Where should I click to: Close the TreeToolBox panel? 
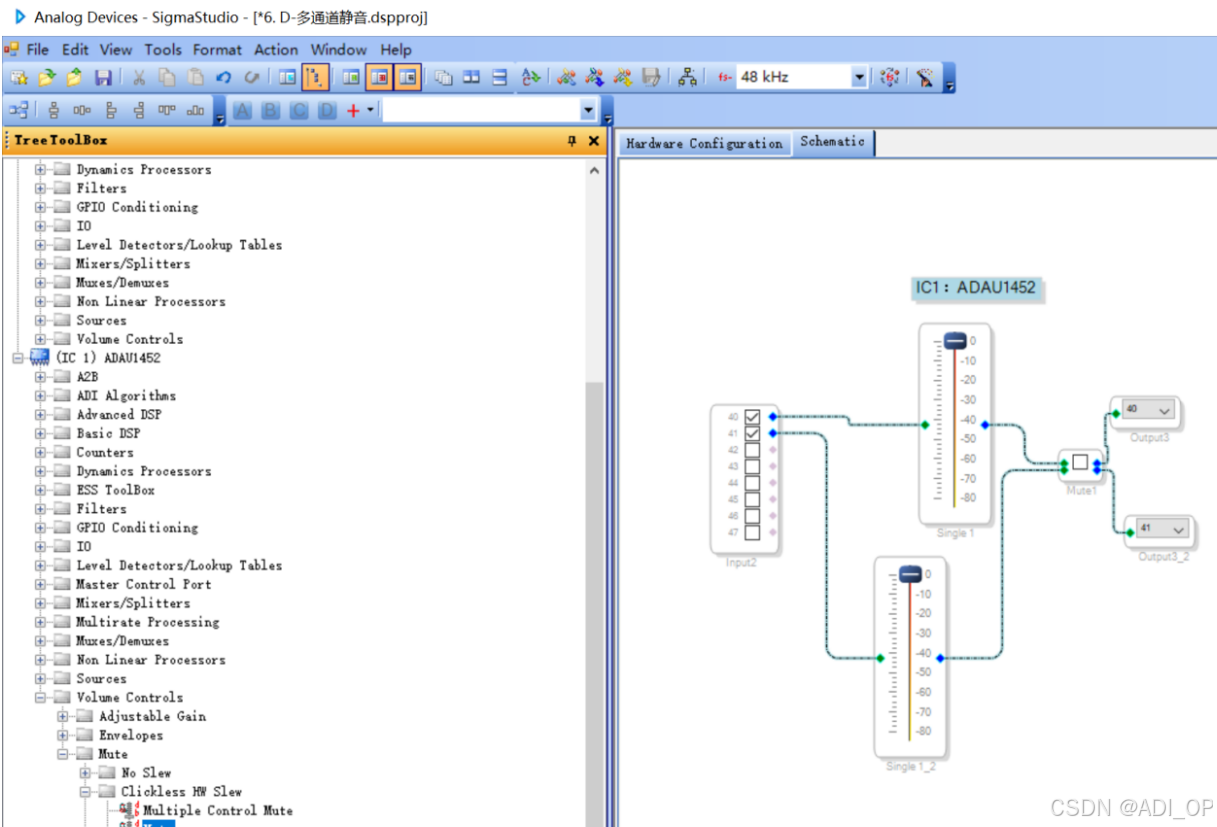click(x=593, y=141)
